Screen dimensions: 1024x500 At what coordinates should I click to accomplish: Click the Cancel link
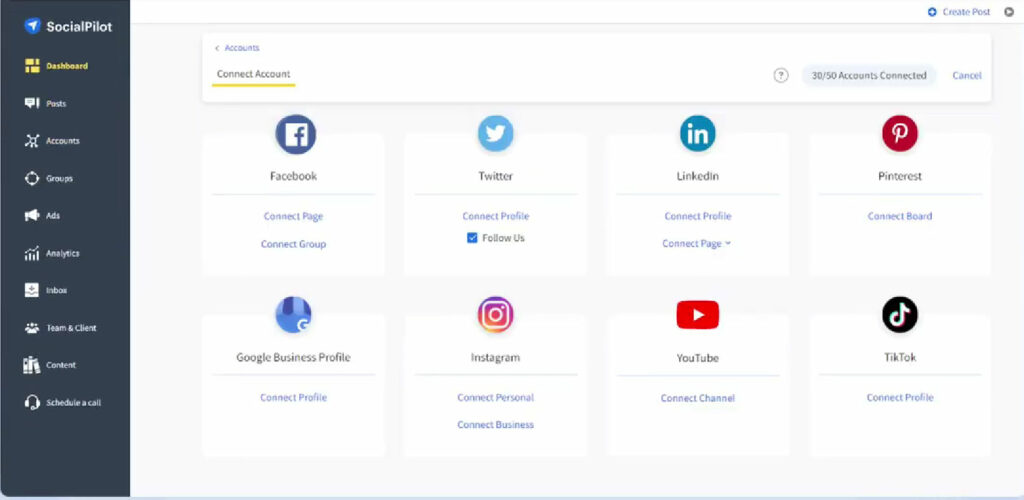(967, 76)
